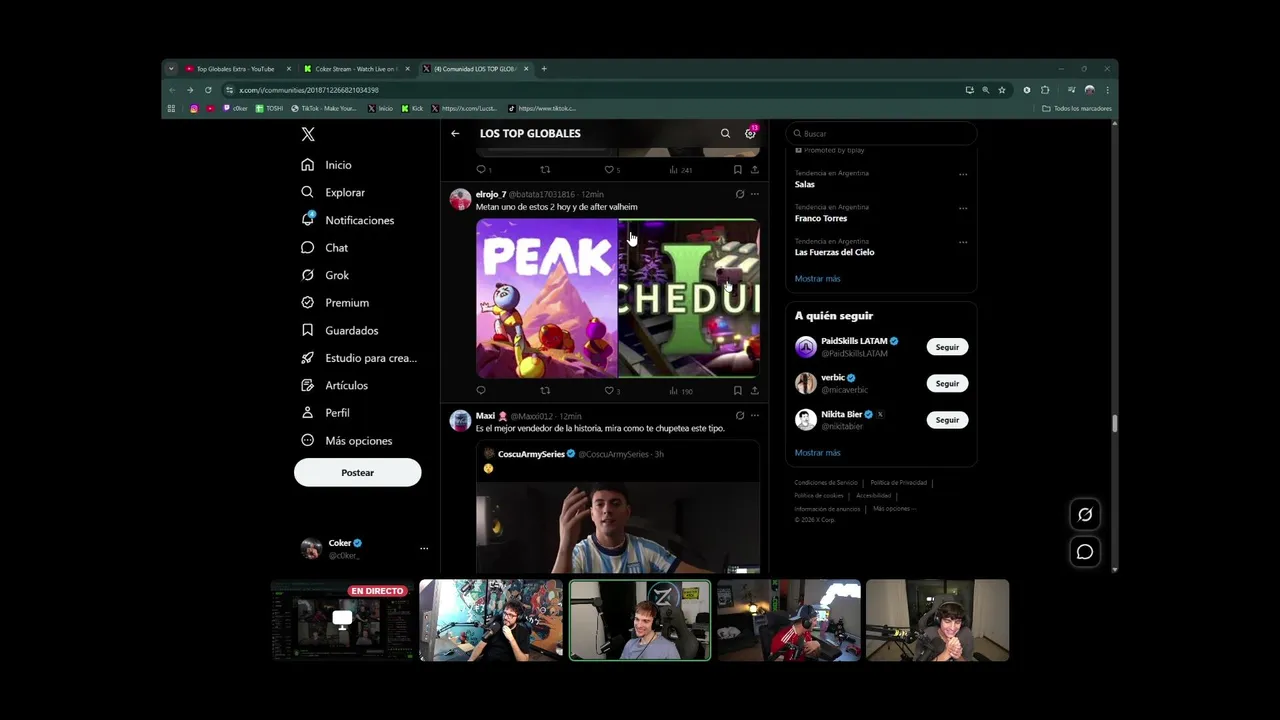Open account menu dots next to Coker
Image resolution: width=1280 pixels, height=720 pixels.
pos(424,548)
